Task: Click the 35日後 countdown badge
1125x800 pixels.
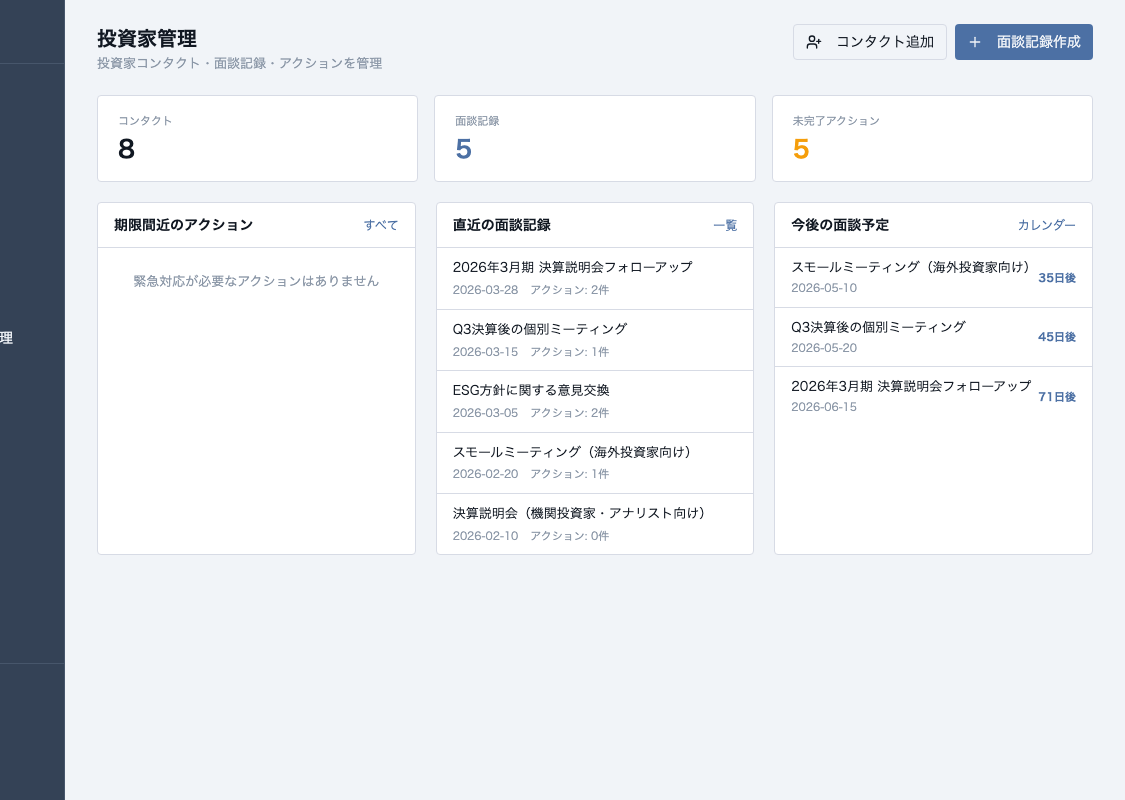Action: [1057, 278]
